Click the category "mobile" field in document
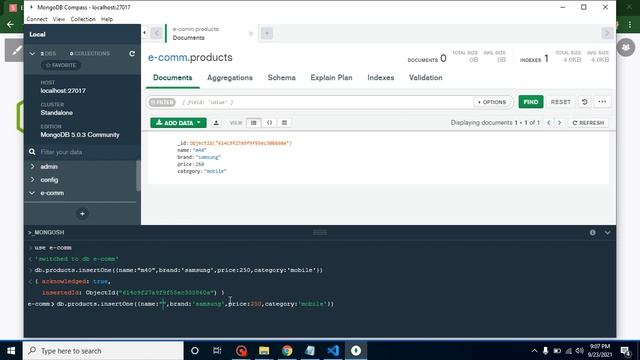640x360 pixels. (202, 171)
